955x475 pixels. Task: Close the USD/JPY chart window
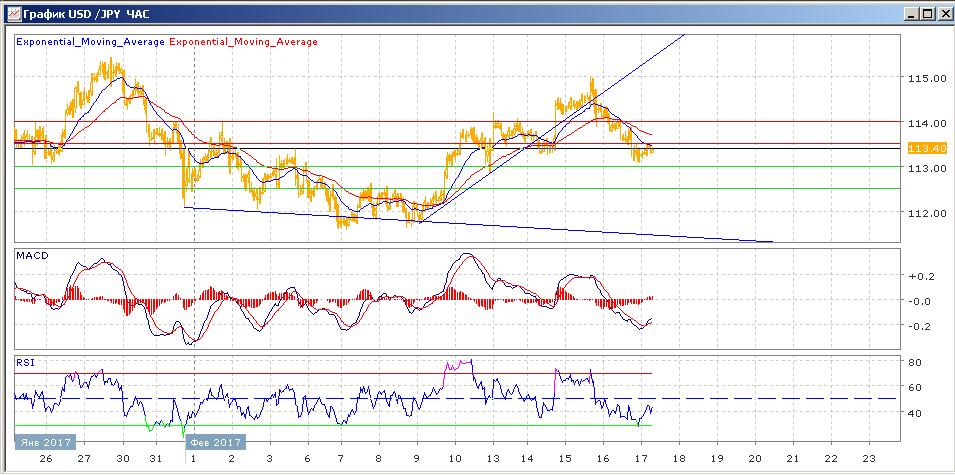[x=942, y=14]
